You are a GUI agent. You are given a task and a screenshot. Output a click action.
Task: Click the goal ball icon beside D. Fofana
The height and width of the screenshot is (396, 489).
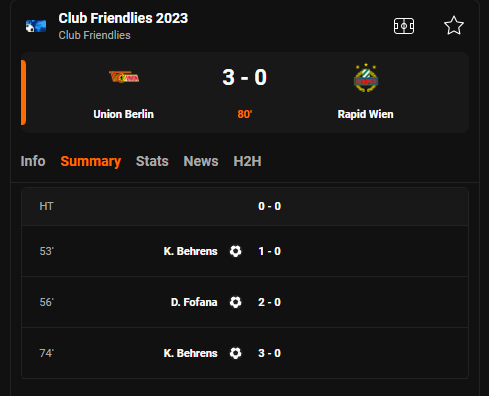pos(235,302)
